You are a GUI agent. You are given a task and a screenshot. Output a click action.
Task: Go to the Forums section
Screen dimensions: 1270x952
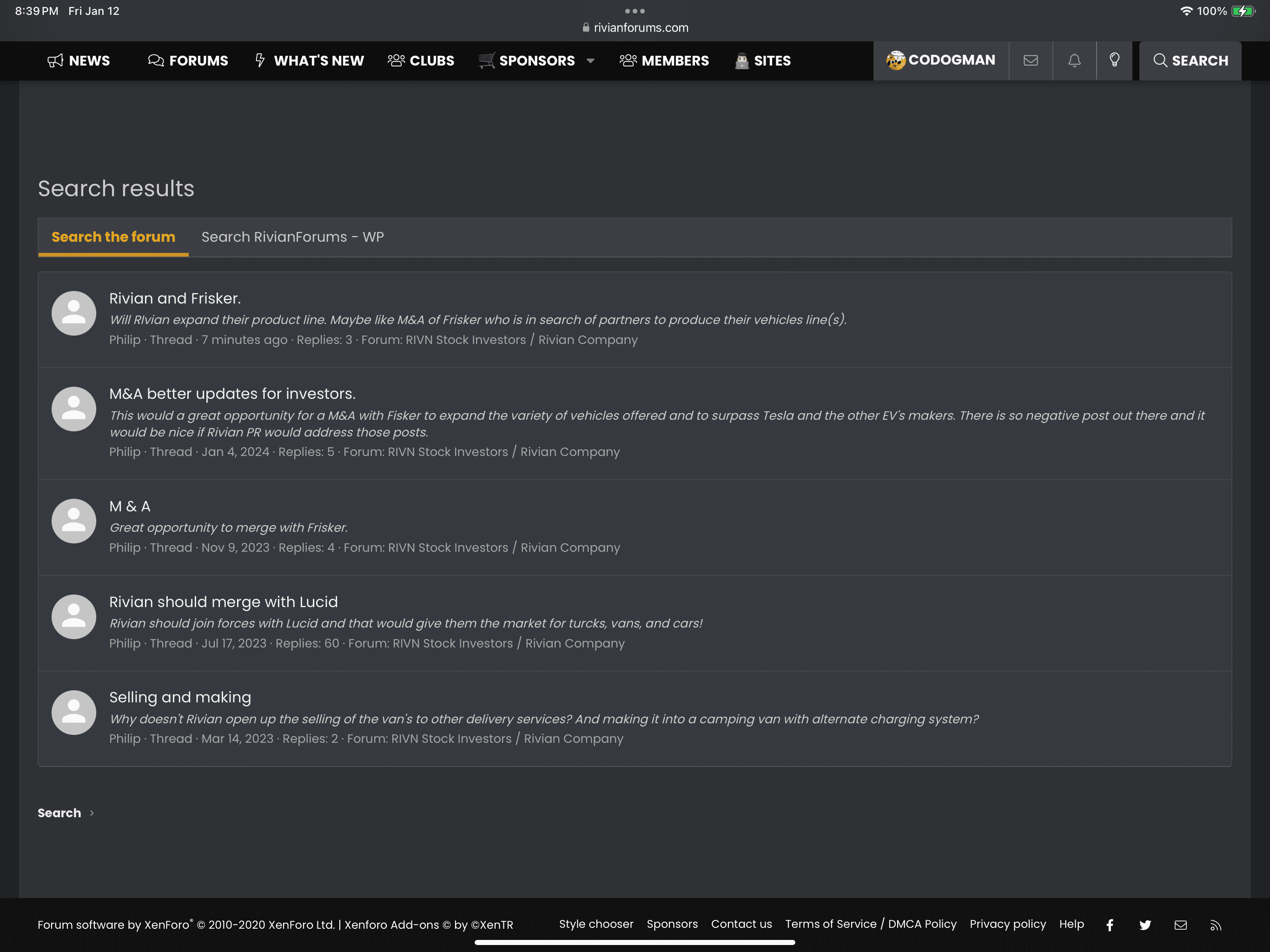pos(188,60)
